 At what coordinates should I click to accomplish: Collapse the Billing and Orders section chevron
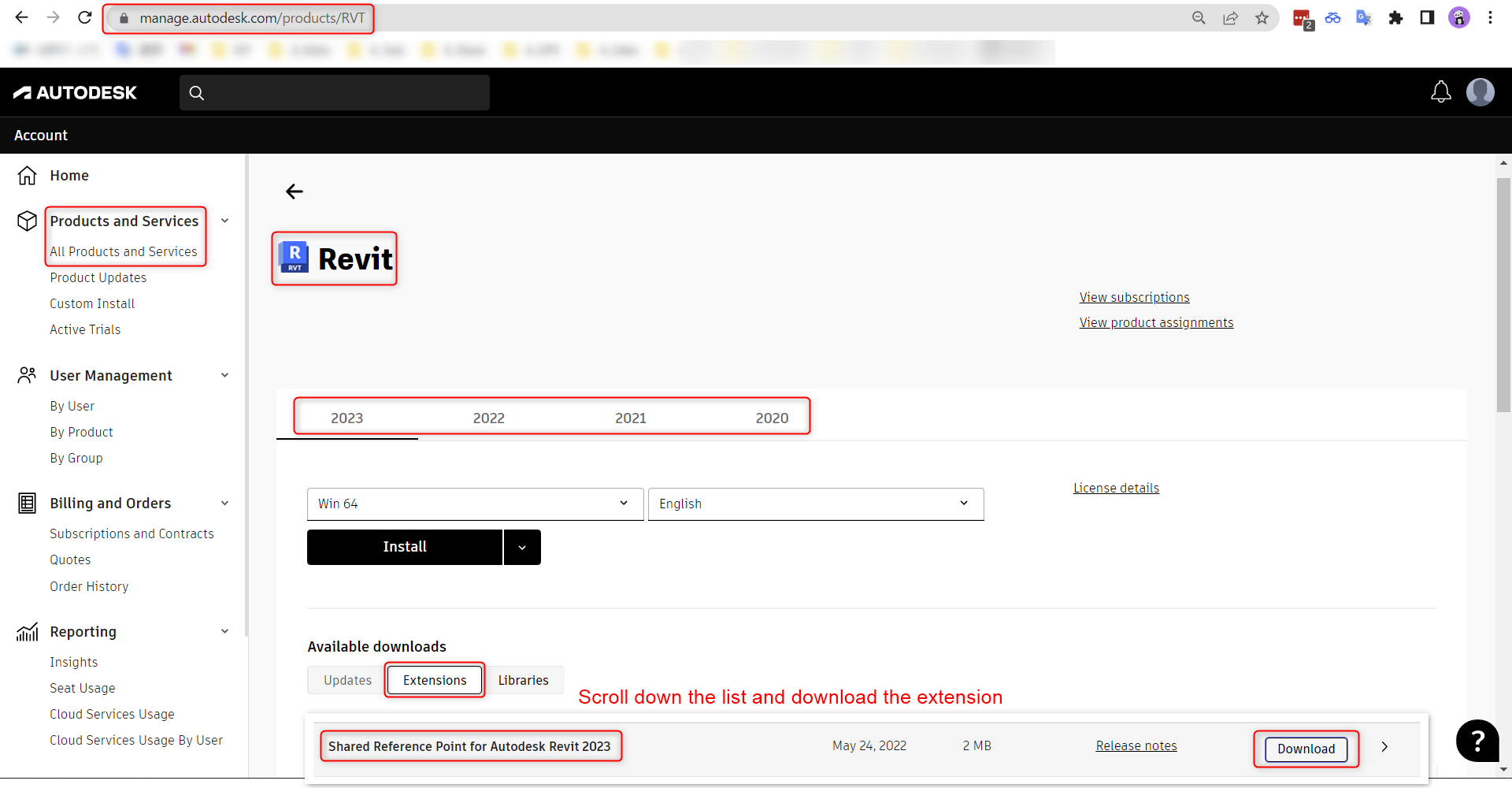225,503
